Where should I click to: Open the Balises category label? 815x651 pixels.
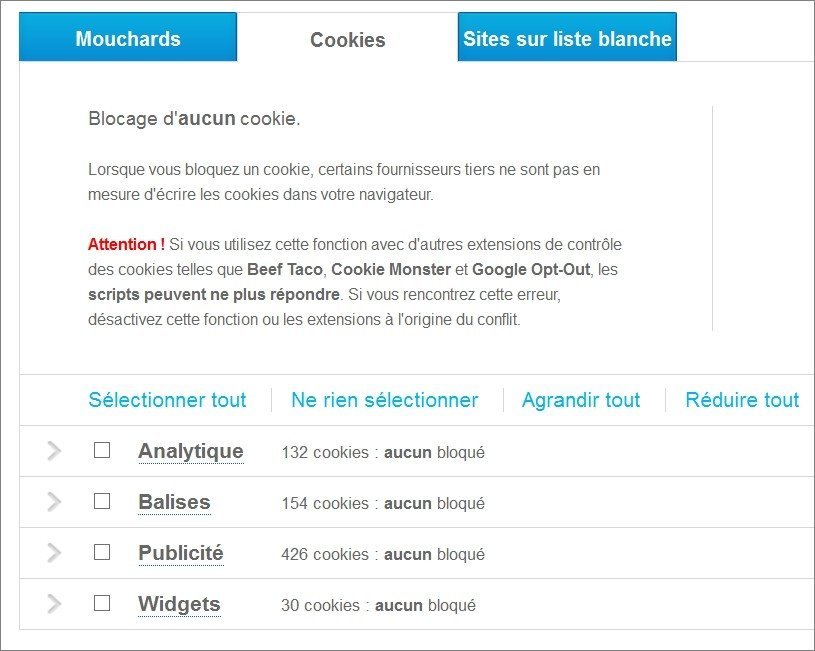coord(174,502)
